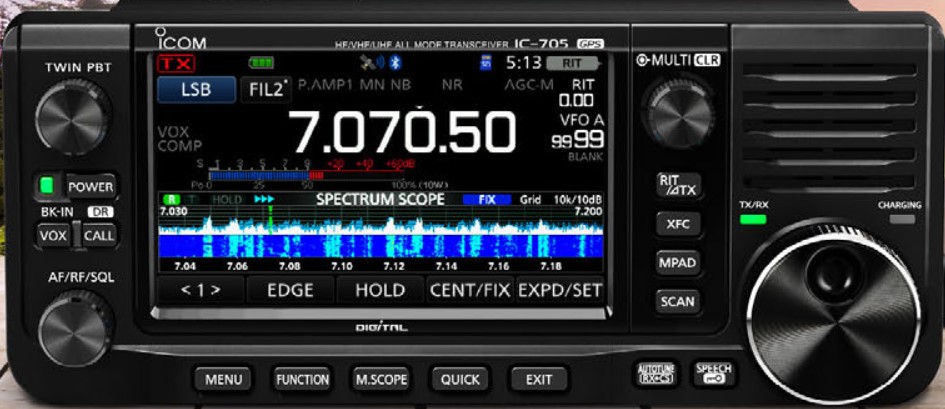The height and width of the screenshot is (409, 945).
Task: Tap the blue triangle scope speed arrows
Action: tap(264, 199)
